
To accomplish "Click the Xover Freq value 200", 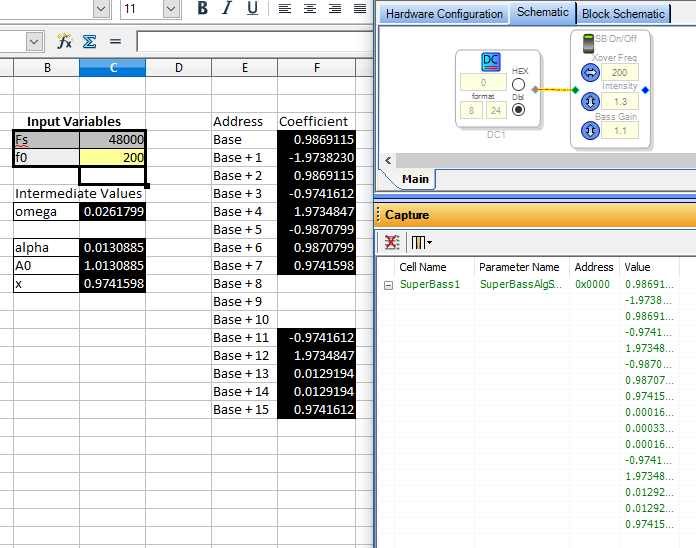I will (619, 72).
